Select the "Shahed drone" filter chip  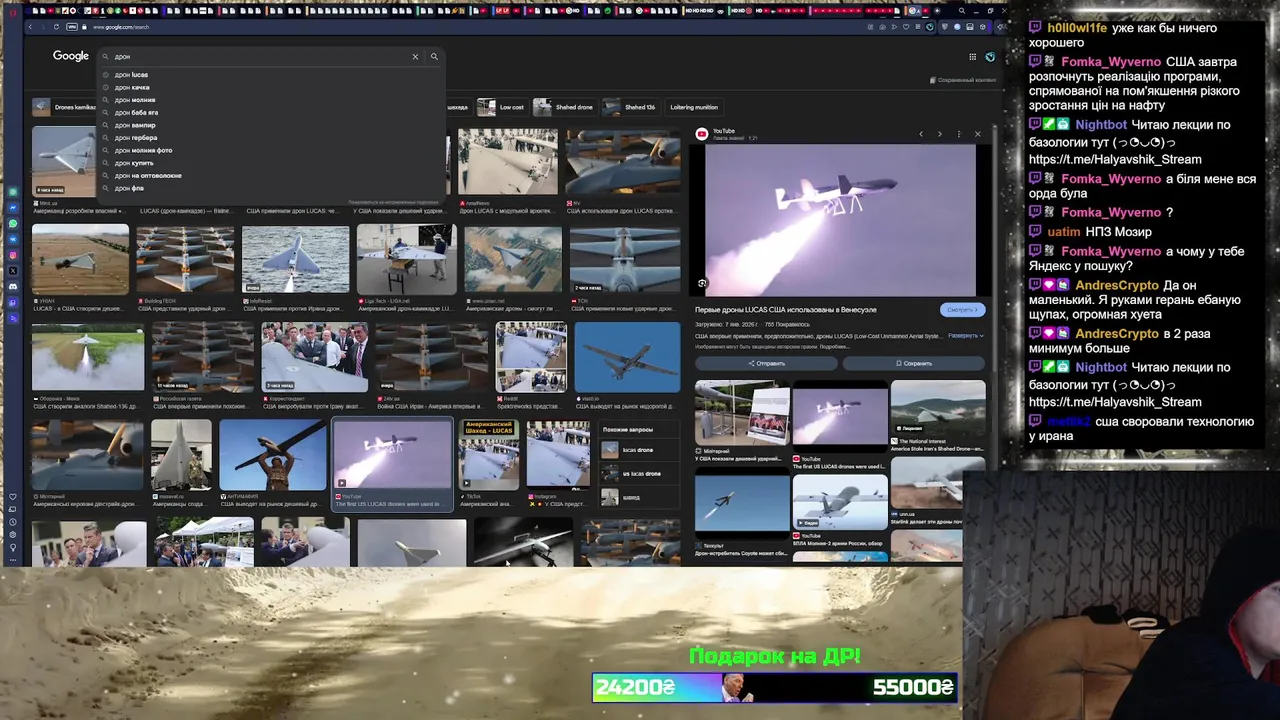tap(565, 107)
